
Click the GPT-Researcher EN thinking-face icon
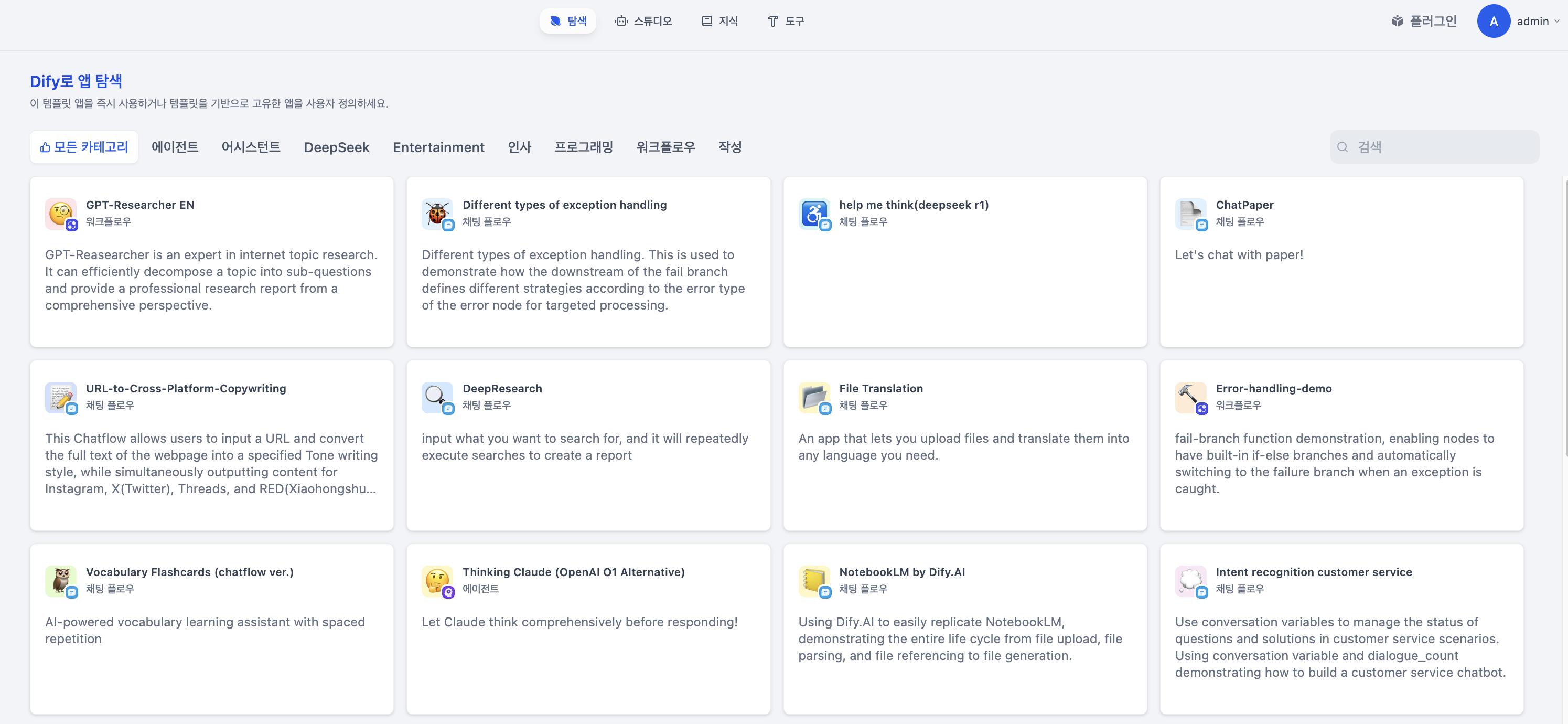click(60, 214)
